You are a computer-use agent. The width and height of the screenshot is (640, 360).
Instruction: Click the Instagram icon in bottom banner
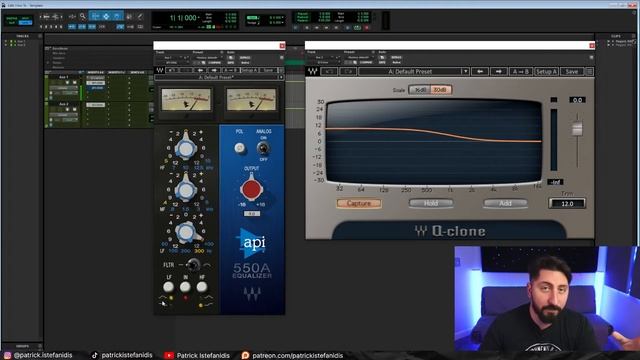point(7,356)
